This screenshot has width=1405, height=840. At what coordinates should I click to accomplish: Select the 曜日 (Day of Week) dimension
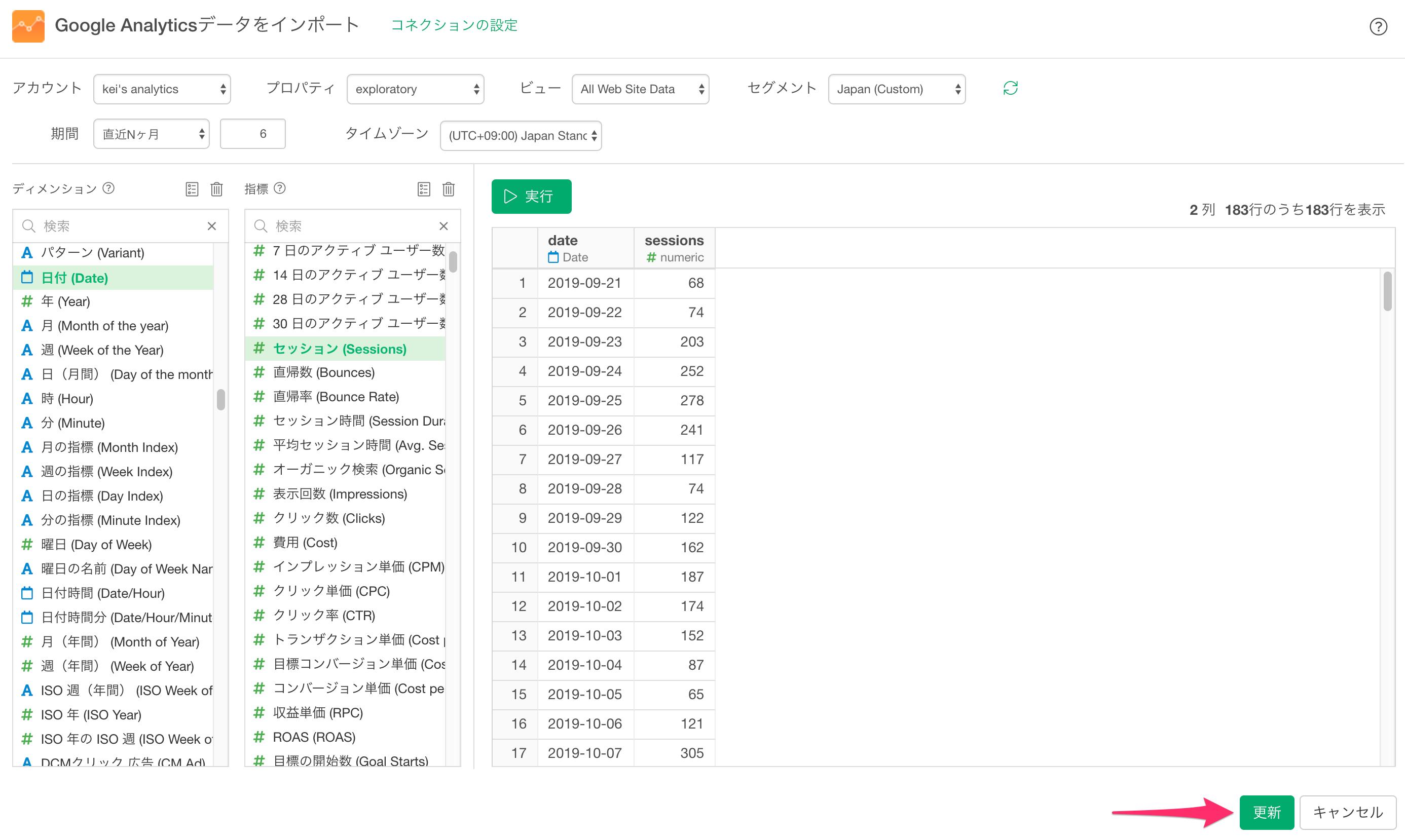[113, 545]
